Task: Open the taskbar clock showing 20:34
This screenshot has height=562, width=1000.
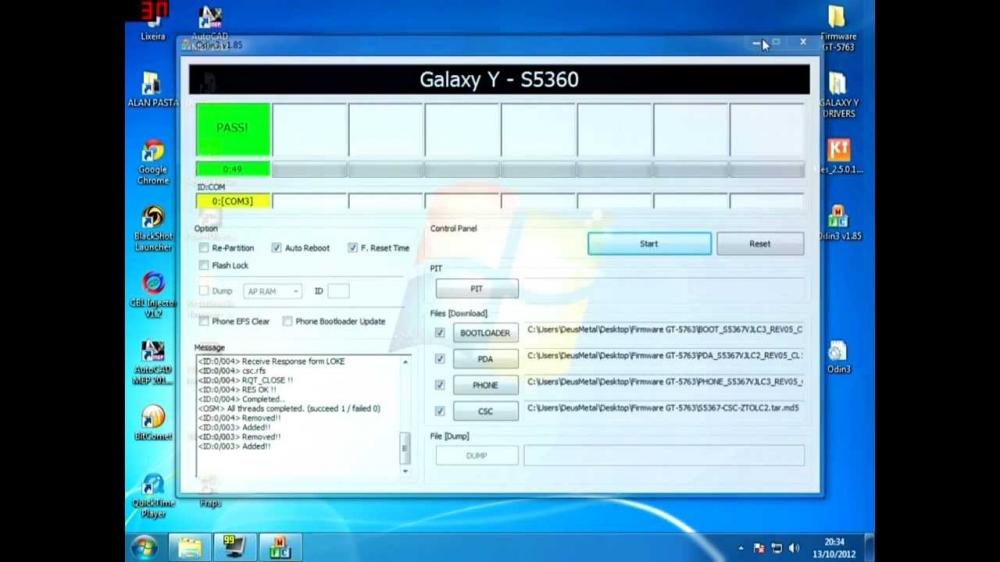Action: click(x=834, y=548)
